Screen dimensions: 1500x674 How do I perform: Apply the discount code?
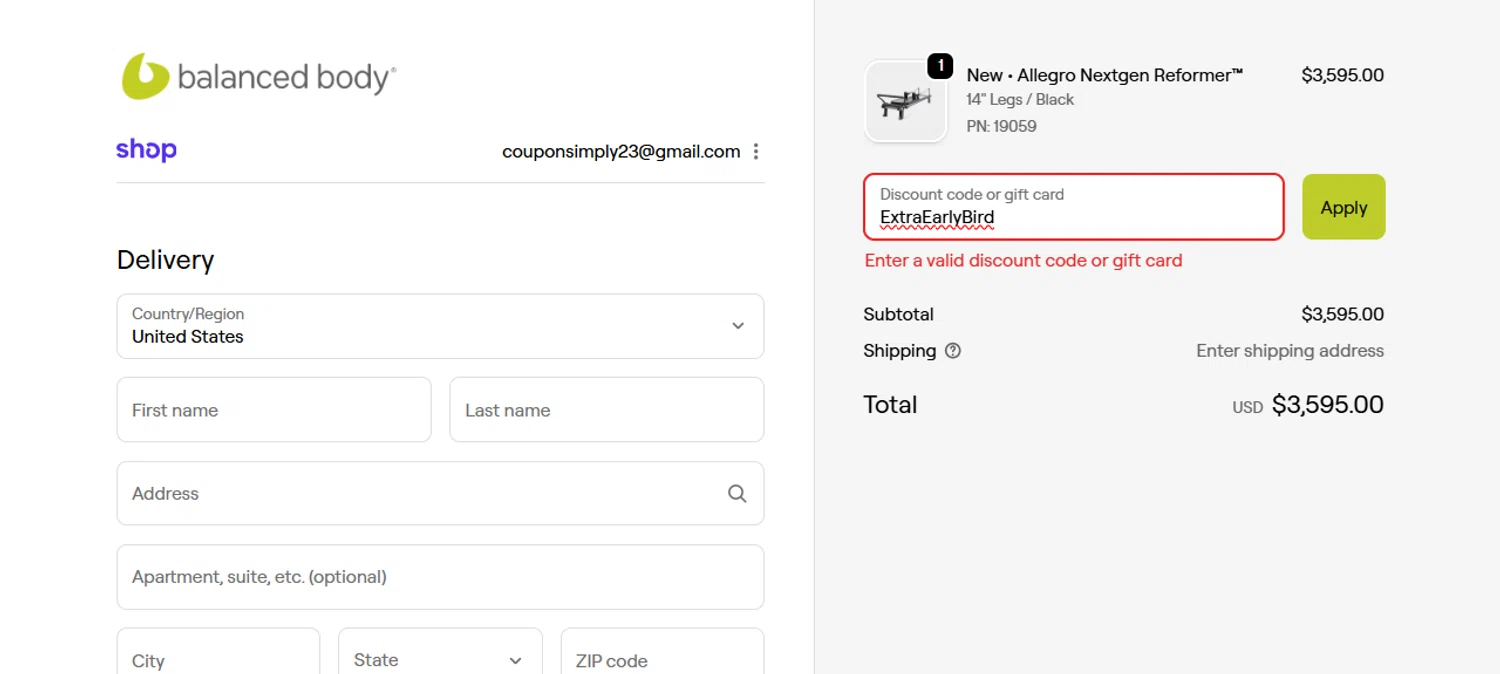point(1344,207)
